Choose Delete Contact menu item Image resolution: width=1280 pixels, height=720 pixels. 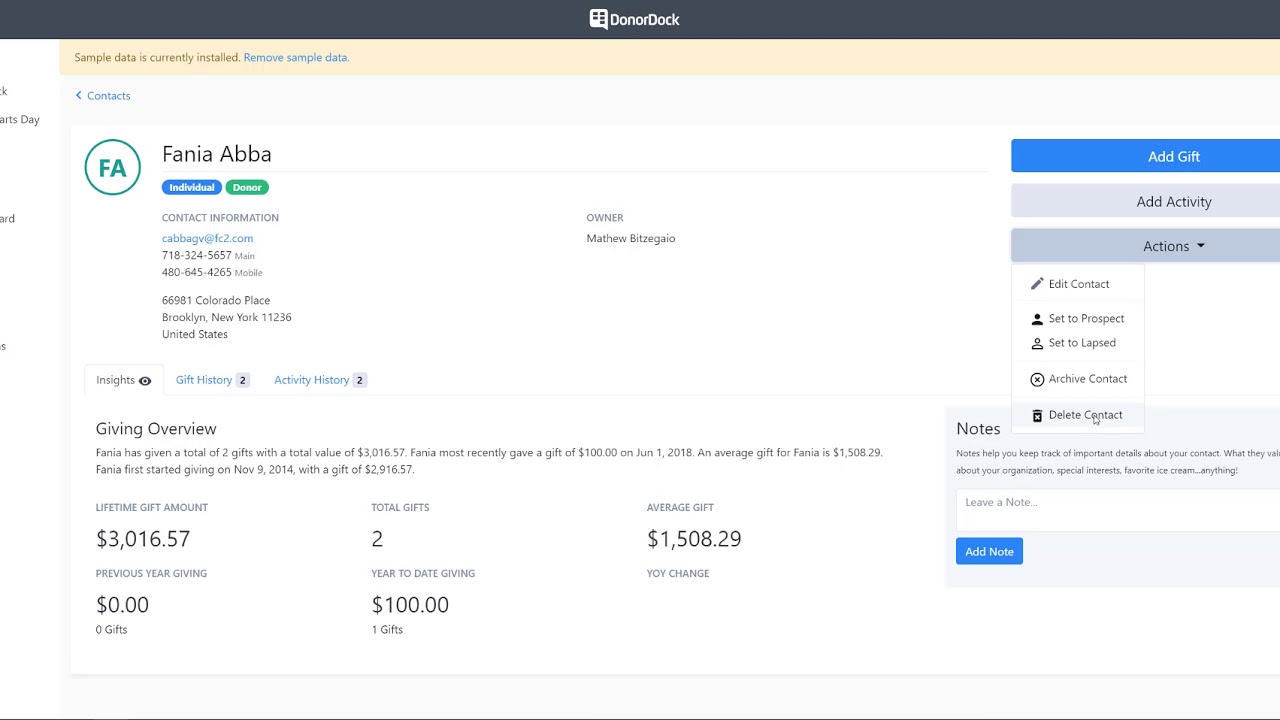tap(1078, 414)
